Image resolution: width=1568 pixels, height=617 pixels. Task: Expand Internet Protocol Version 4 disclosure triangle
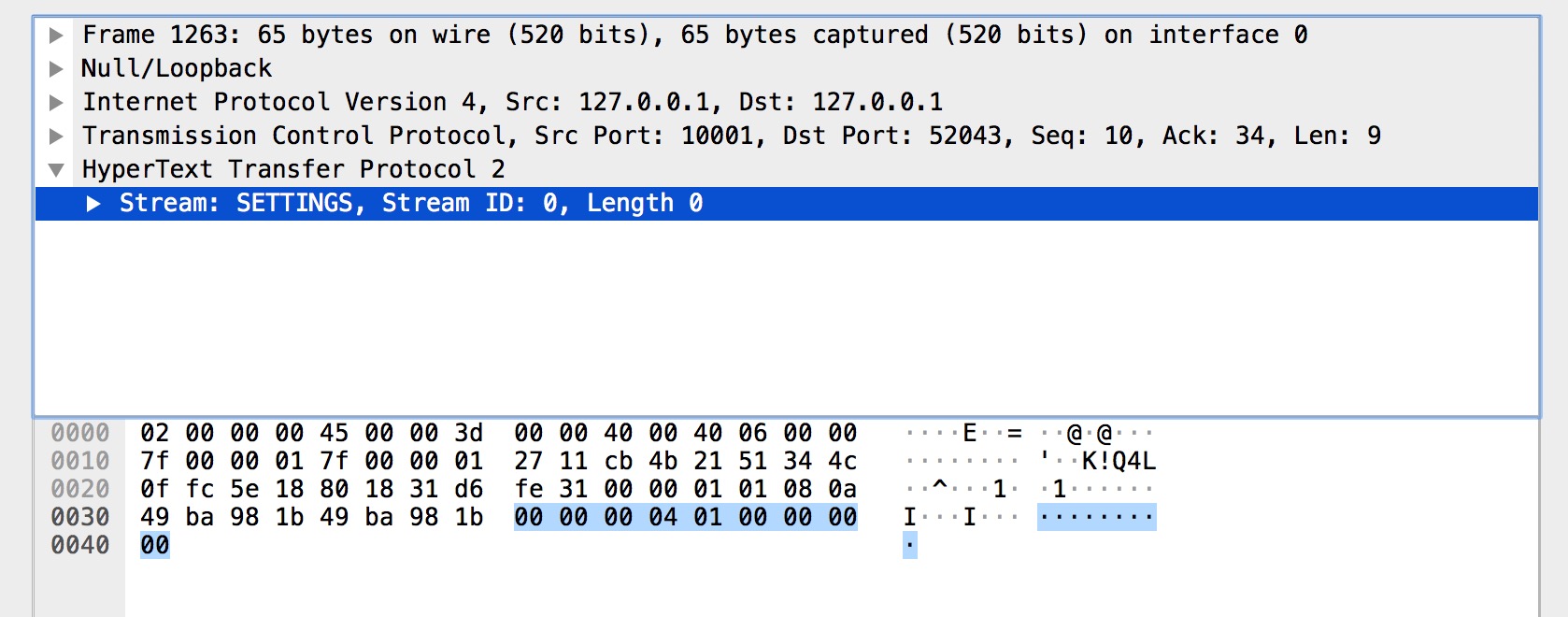[x=56, y=103]
